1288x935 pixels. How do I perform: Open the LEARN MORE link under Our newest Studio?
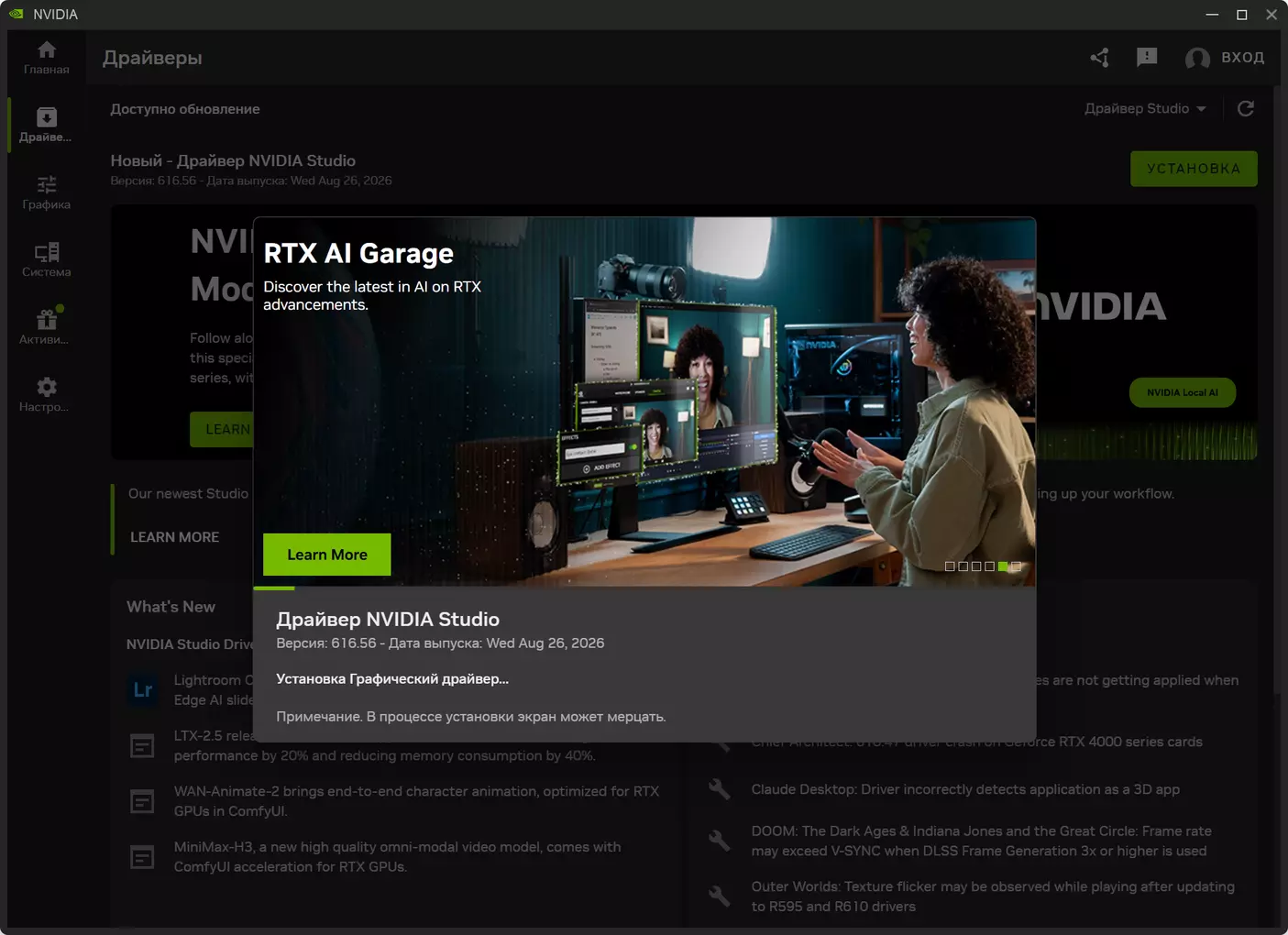coord(174,537)
